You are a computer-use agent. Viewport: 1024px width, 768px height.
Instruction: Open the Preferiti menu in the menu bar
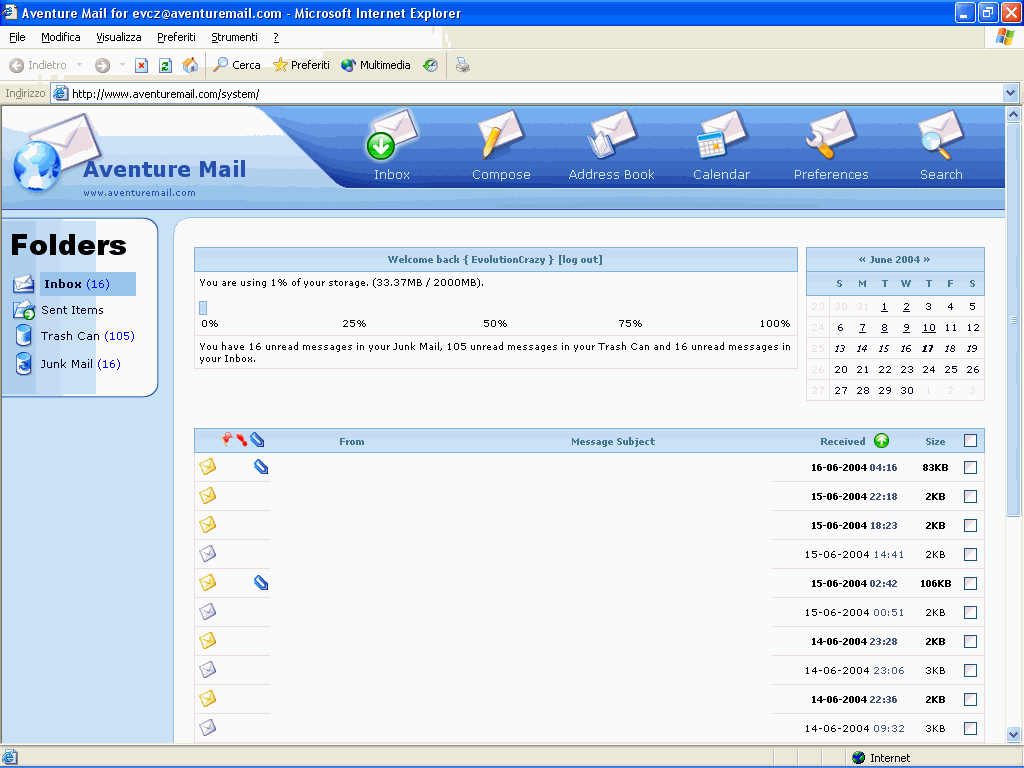[176, 37]
